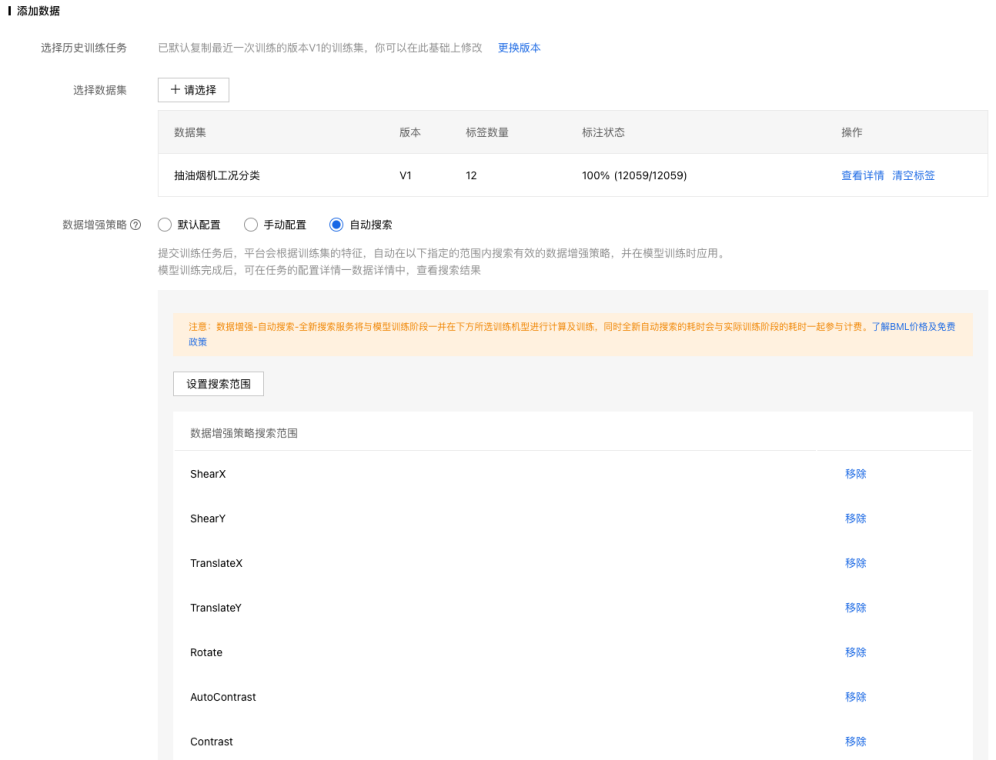The image size is (996, 760).
Task: Select the 自动搜索 radio option
Action: [x=336, y=225]
